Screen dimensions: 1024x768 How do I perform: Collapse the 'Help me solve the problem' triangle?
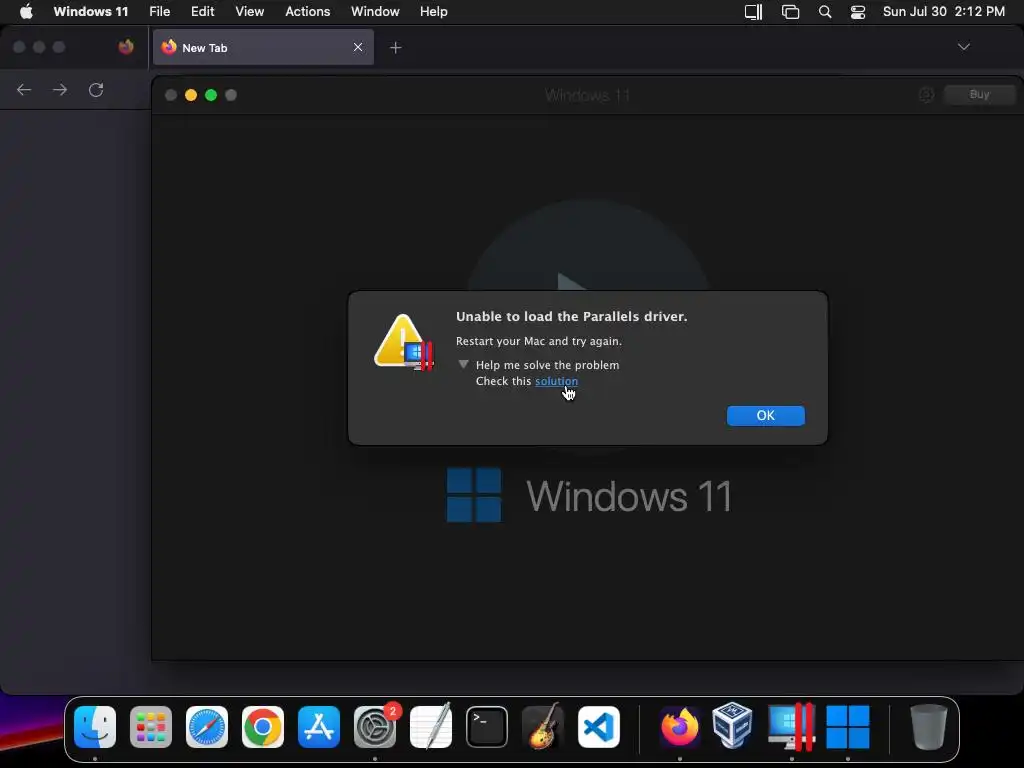[463, 364]
